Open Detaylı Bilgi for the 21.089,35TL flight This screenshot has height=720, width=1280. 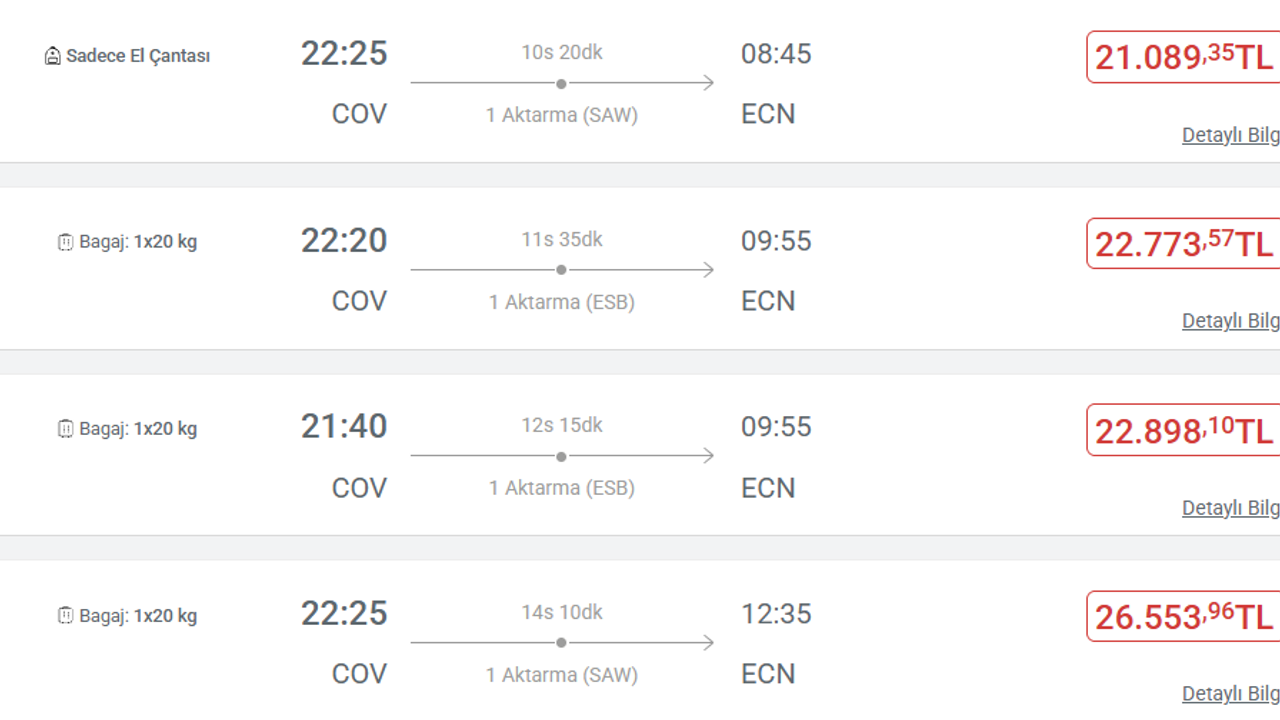(x=1231, y=135)
